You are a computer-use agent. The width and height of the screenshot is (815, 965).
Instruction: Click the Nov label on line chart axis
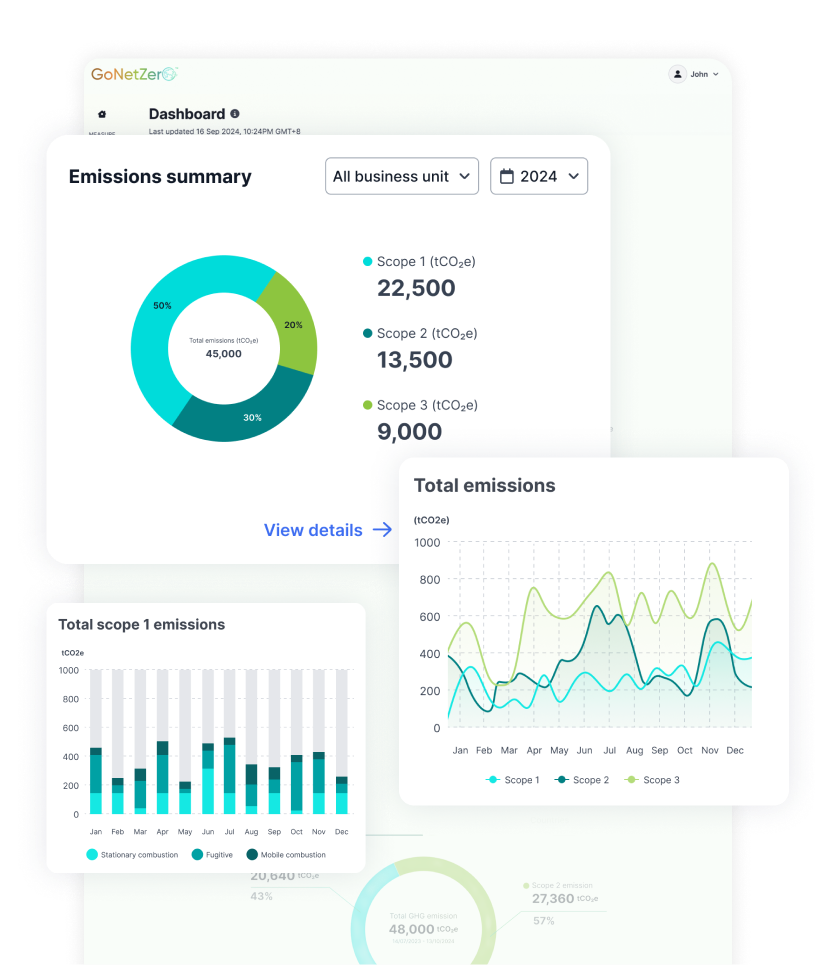click(710, 750)
